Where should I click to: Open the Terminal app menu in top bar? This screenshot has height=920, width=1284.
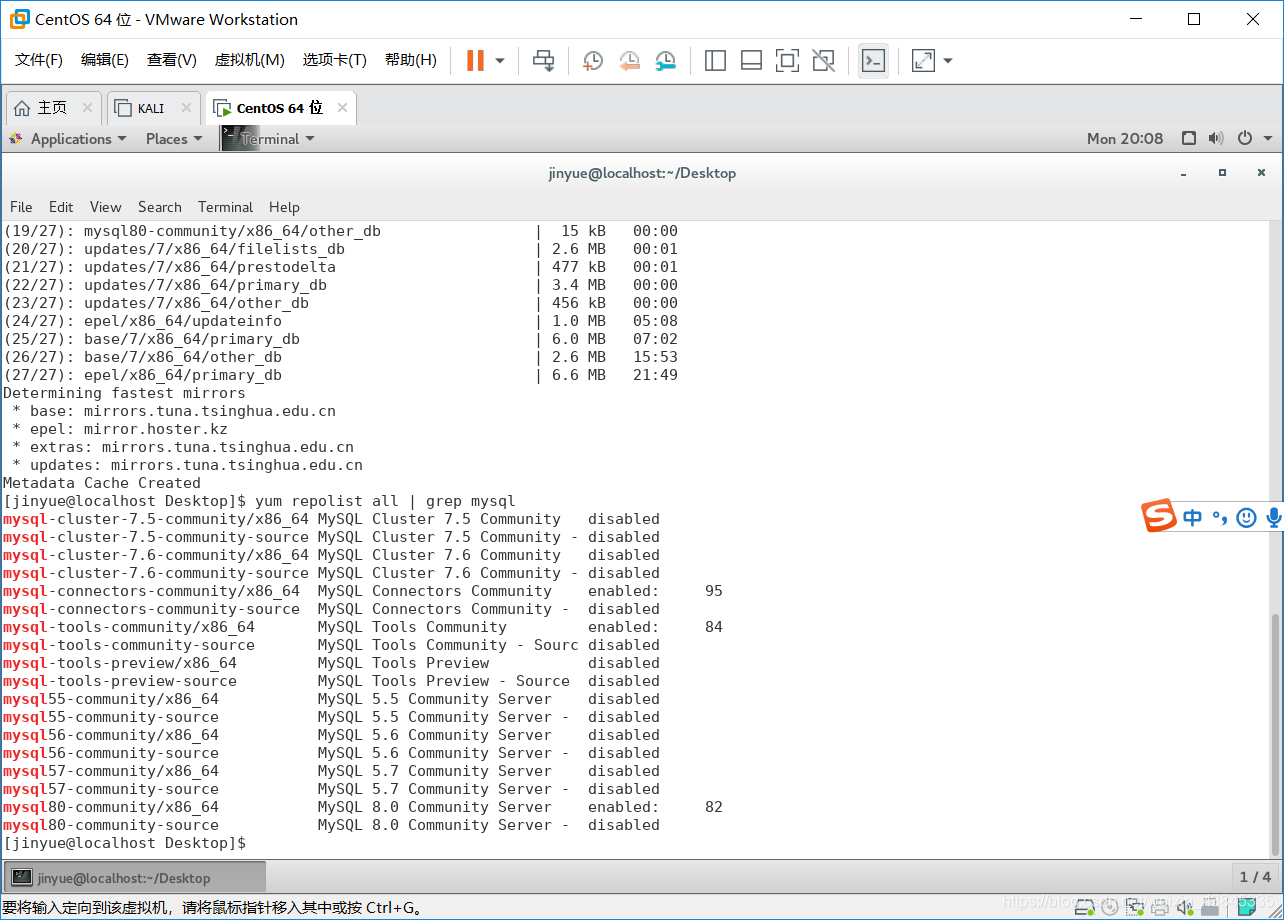click(268, 139)
